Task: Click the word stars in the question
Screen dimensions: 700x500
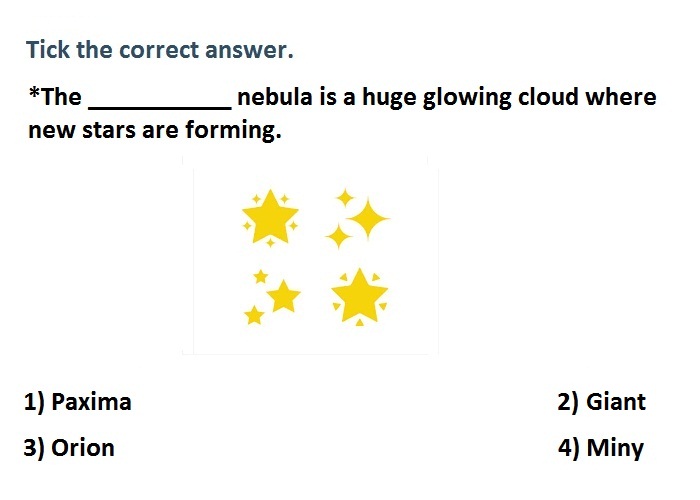Action: pos(108,131)
